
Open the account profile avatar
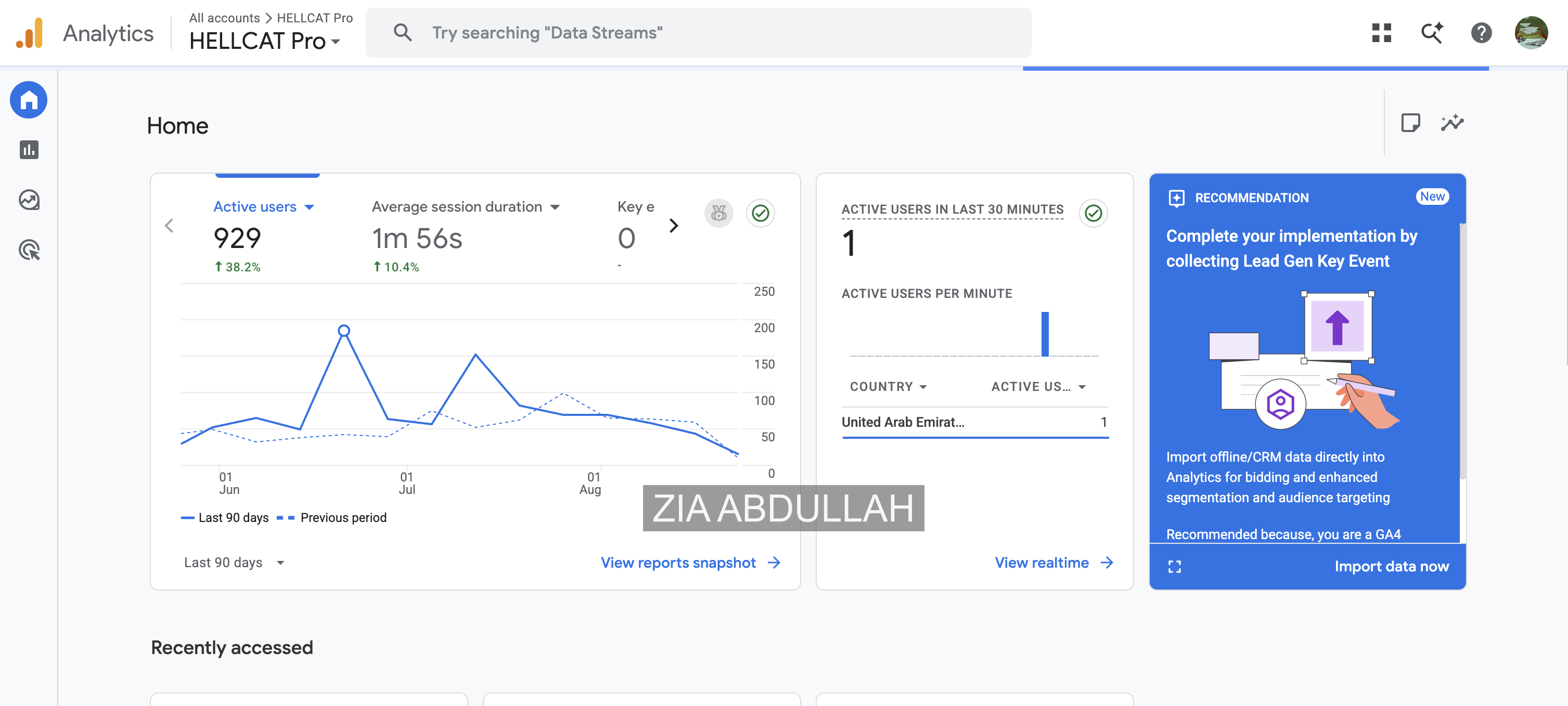pos(1532,33)
